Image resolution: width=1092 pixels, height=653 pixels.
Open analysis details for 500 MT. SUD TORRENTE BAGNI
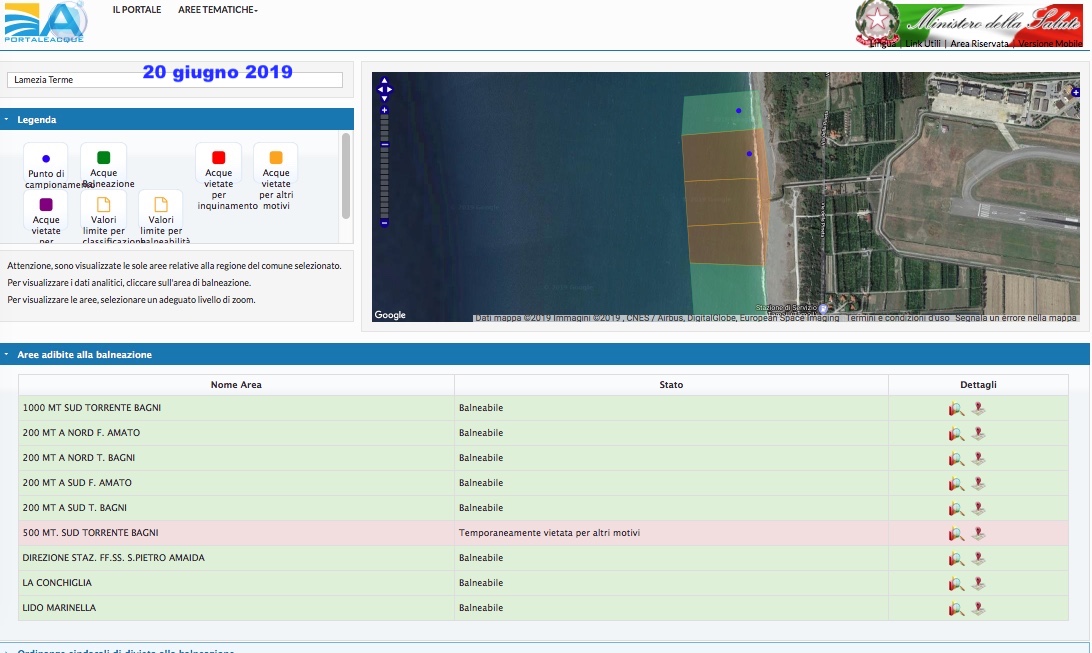click(x=956, y=534)
